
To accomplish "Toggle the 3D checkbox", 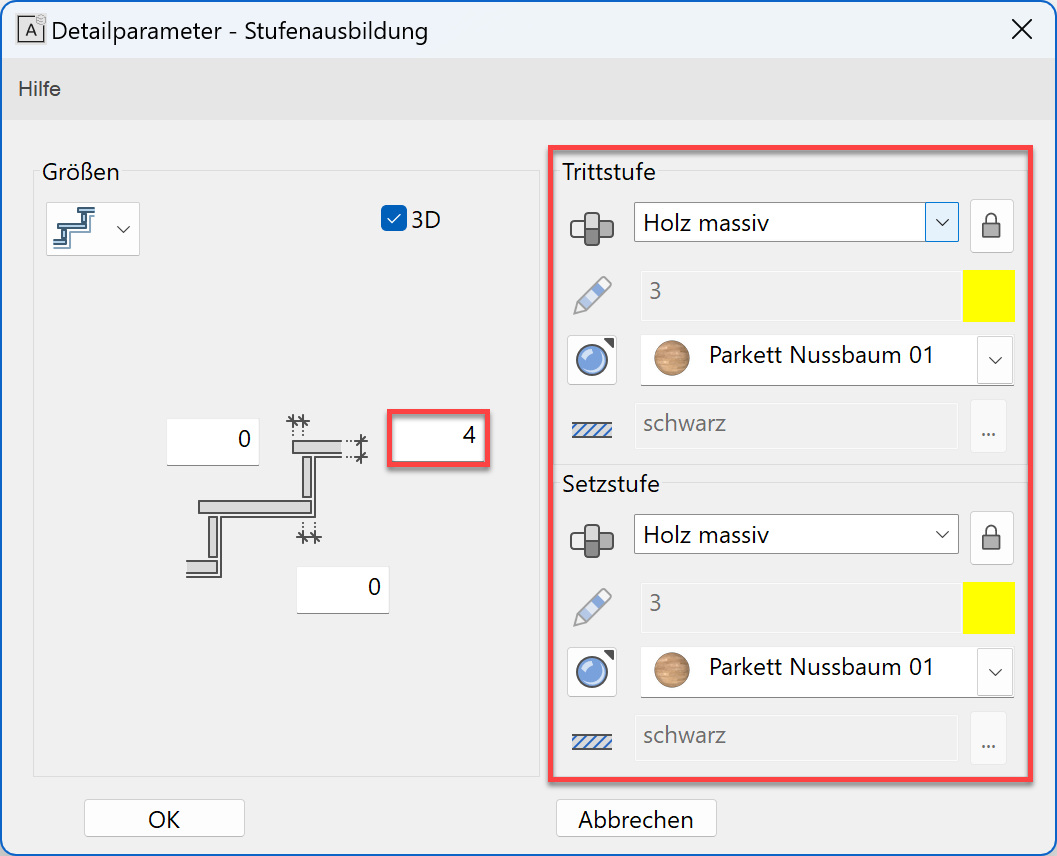I will coord(393,218).
